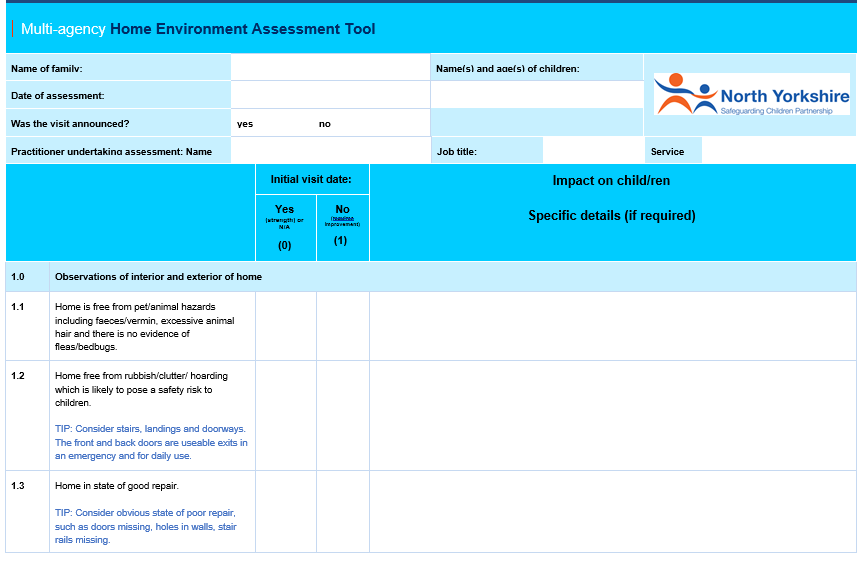Mark the Yes cell for item 1.2

[286, 415]
